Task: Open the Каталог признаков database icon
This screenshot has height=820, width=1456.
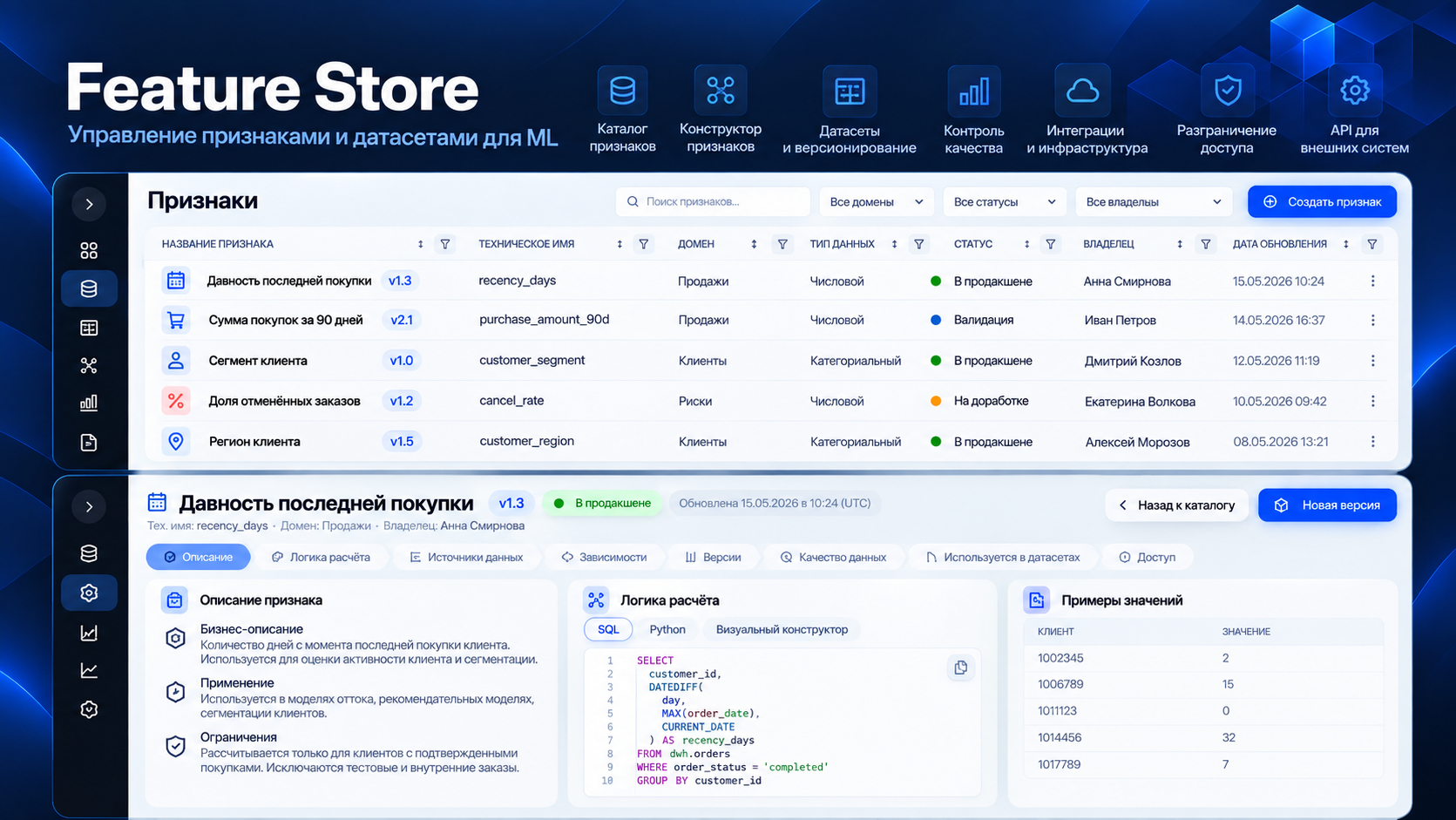Action: click(x=622, y=91)
